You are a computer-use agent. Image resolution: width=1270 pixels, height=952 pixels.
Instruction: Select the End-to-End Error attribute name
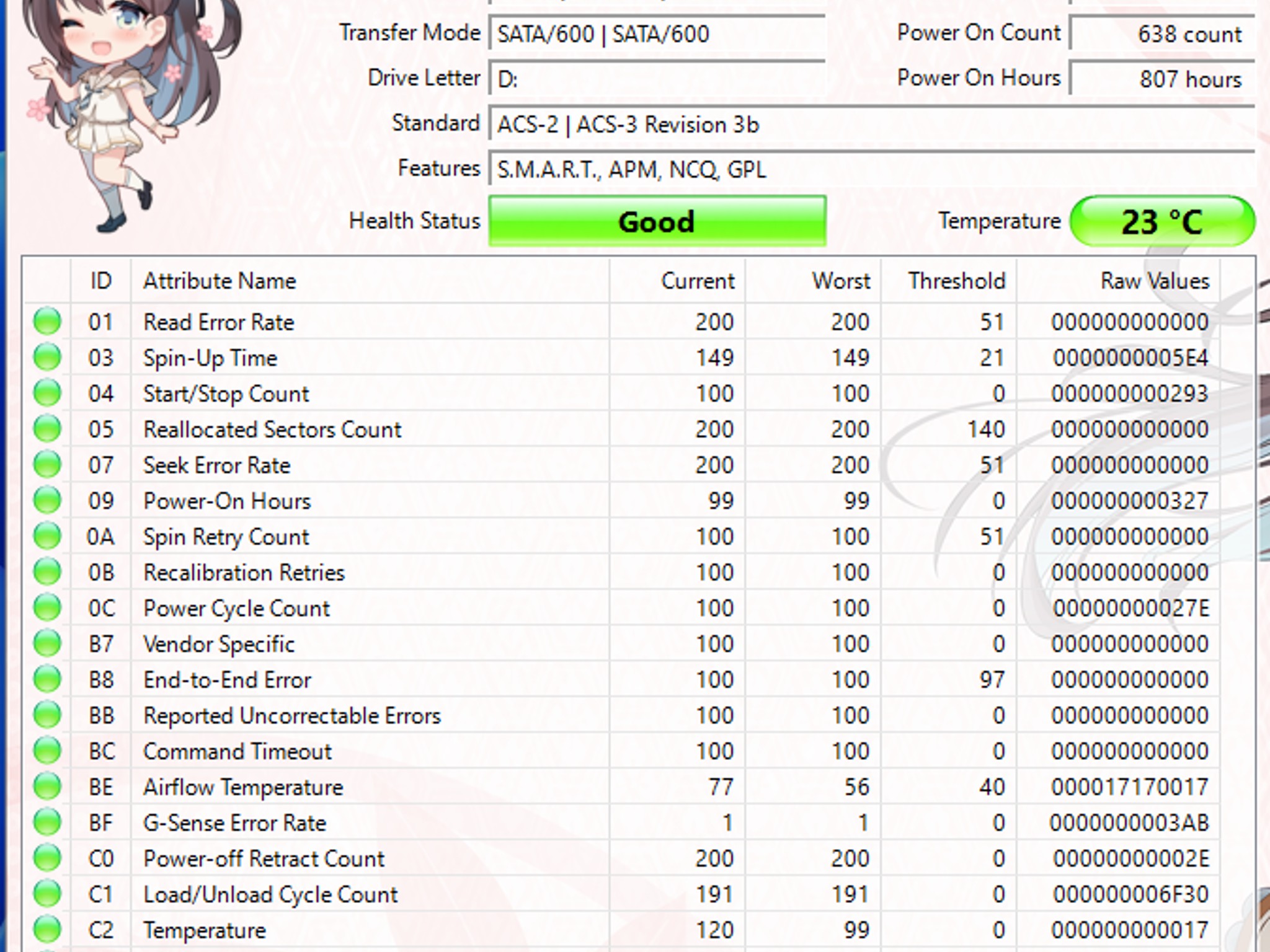(228, 680)
